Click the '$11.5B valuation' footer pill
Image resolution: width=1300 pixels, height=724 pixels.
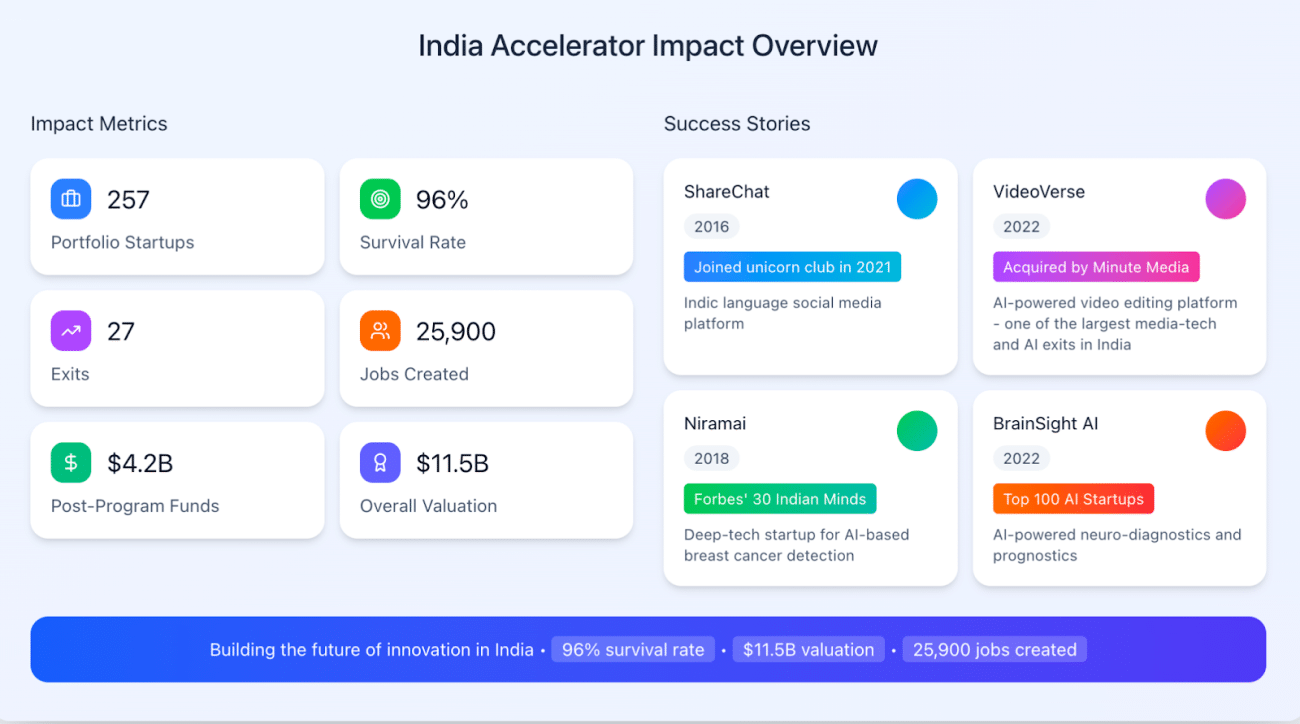(809, 650)
